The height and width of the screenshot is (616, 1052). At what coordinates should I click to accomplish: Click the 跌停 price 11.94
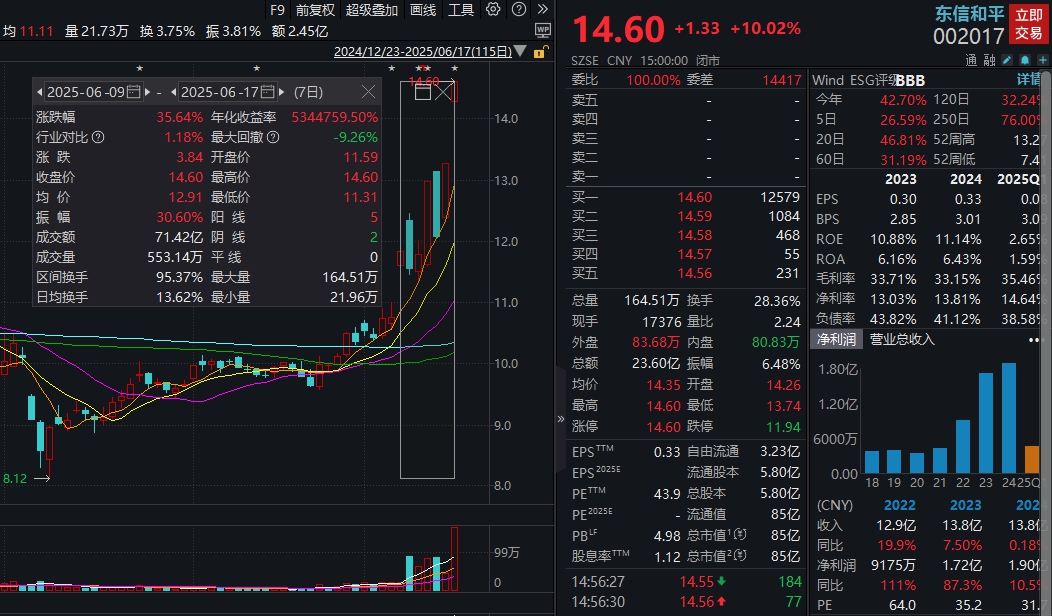pyautogui.click(x=783, y=427)
